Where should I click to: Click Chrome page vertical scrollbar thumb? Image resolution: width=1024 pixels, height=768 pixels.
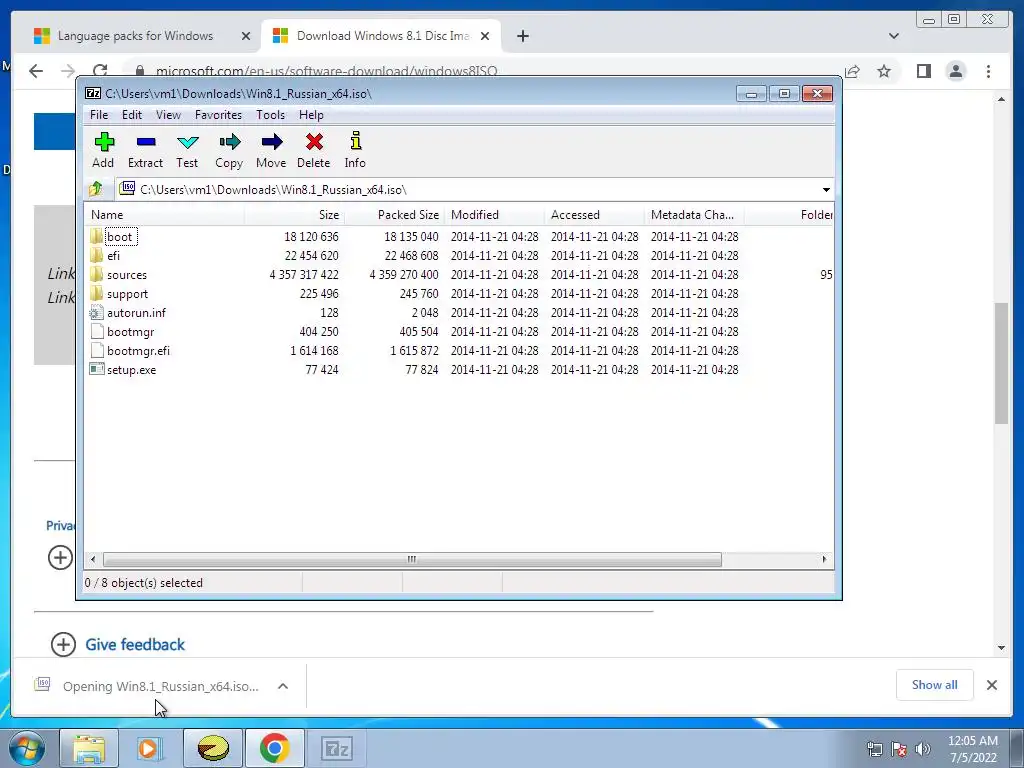pyautogui.click(x=1001, y=363)
